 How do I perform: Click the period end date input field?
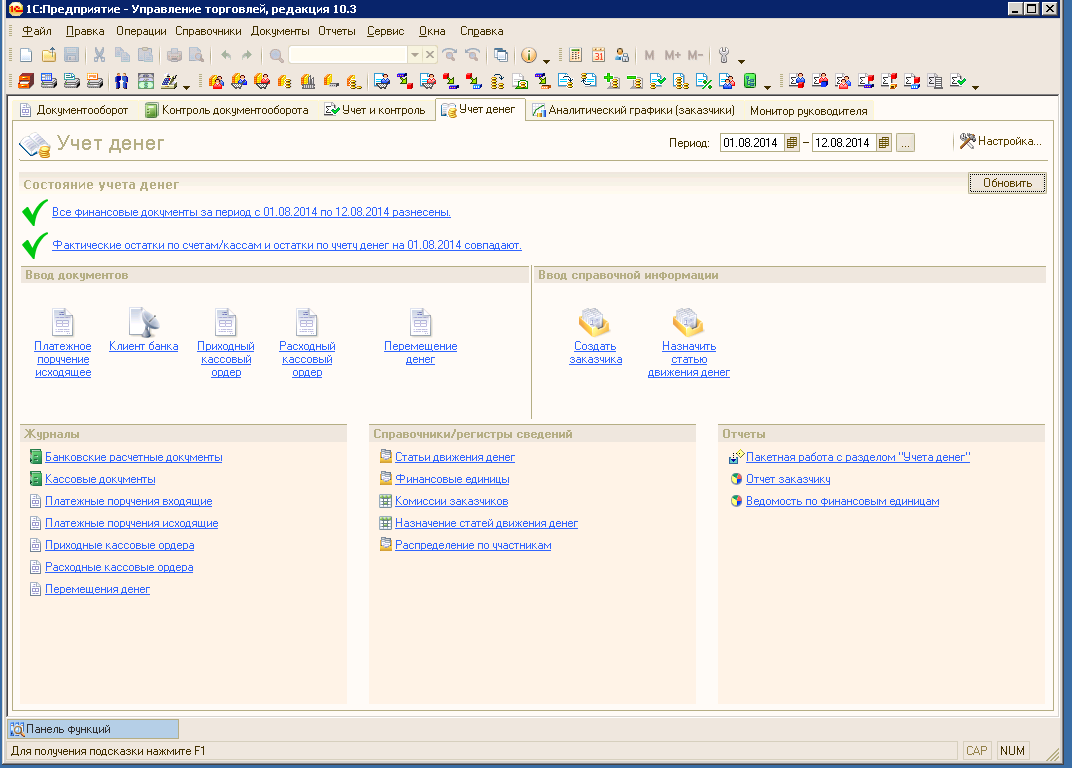[x=843, y=143]
